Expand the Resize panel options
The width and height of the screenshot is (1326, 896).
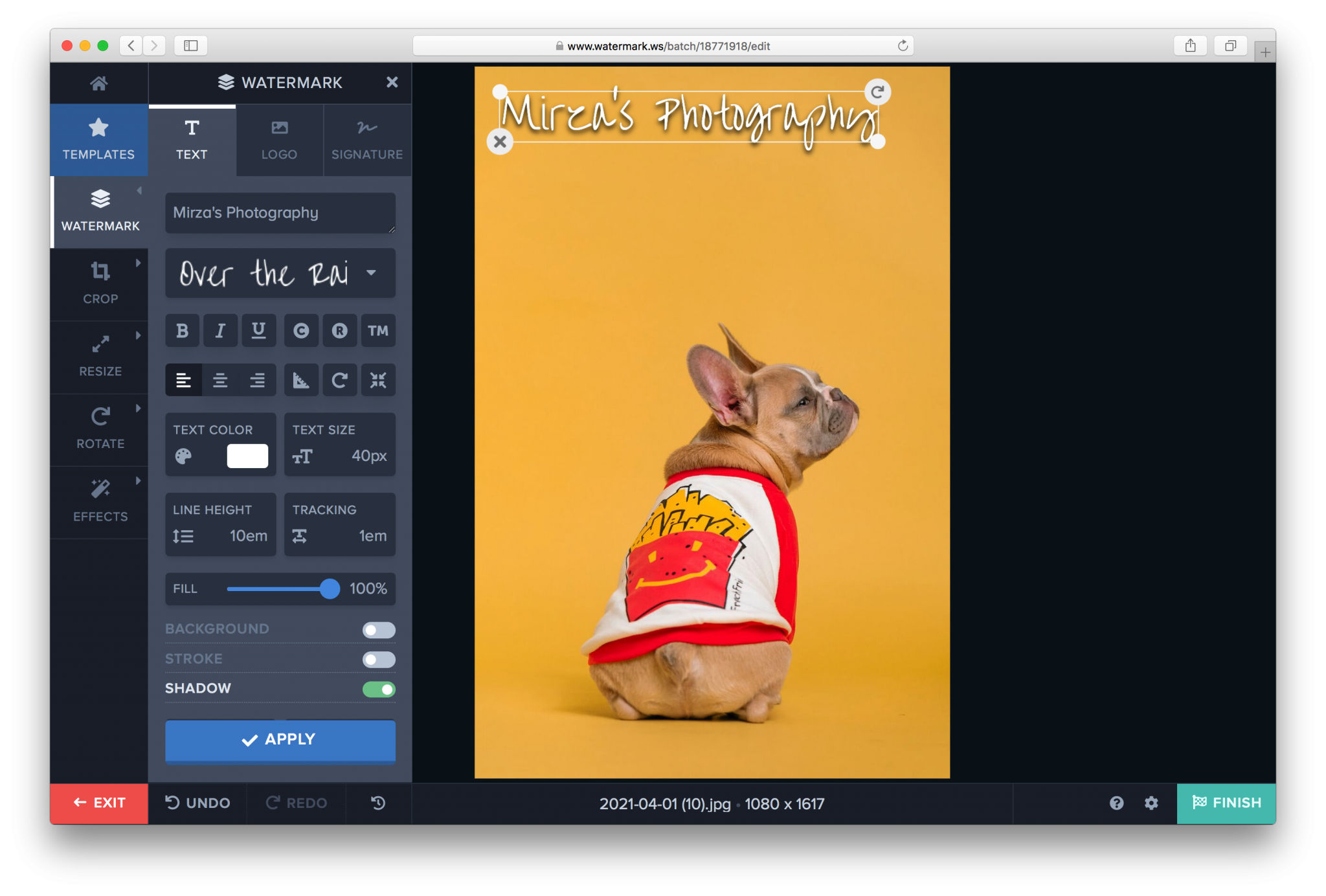[x=100, y=356]
